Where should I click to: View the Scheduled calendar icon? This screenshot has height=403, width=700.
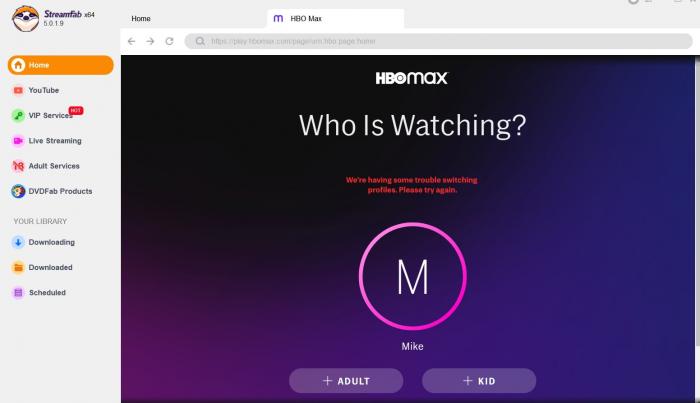(x=18, y=293)
